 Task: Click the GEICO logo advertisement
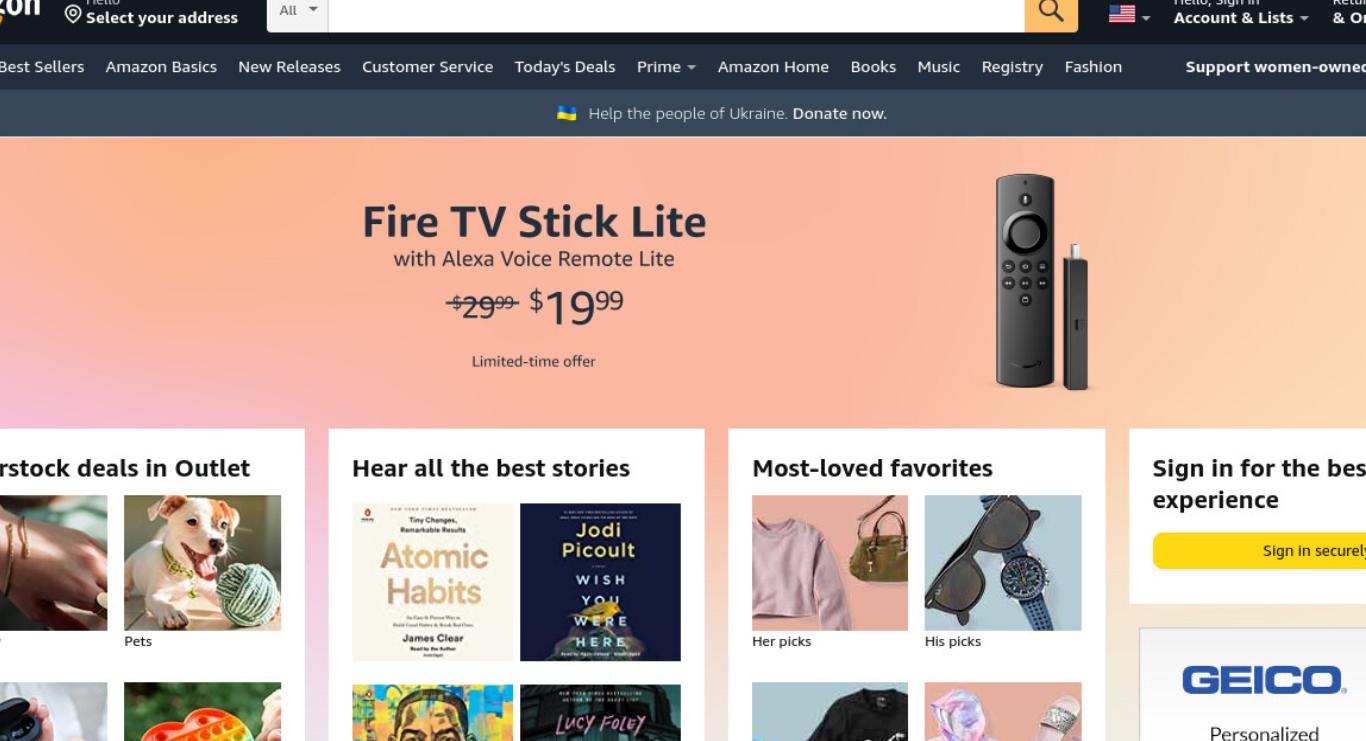[1264, 680]
